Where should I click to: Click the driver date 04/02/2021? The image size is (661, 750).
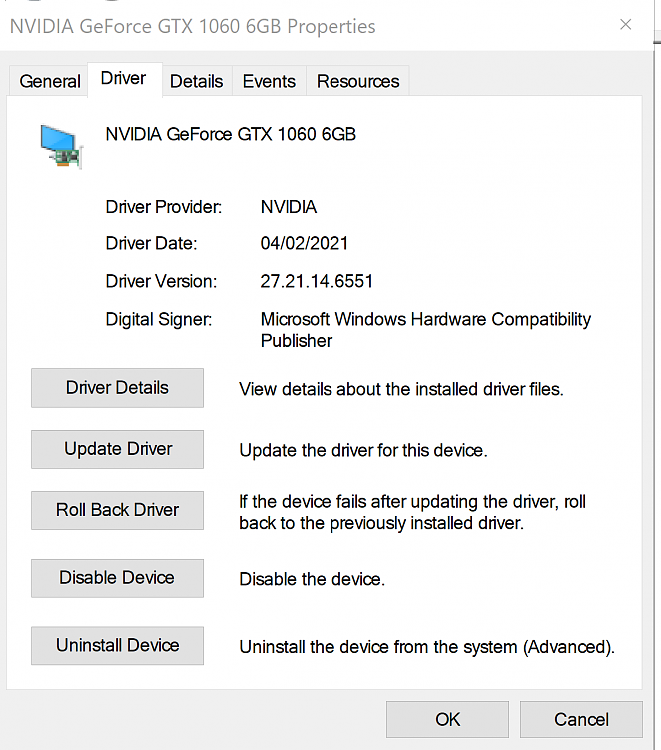coord(304,243)
